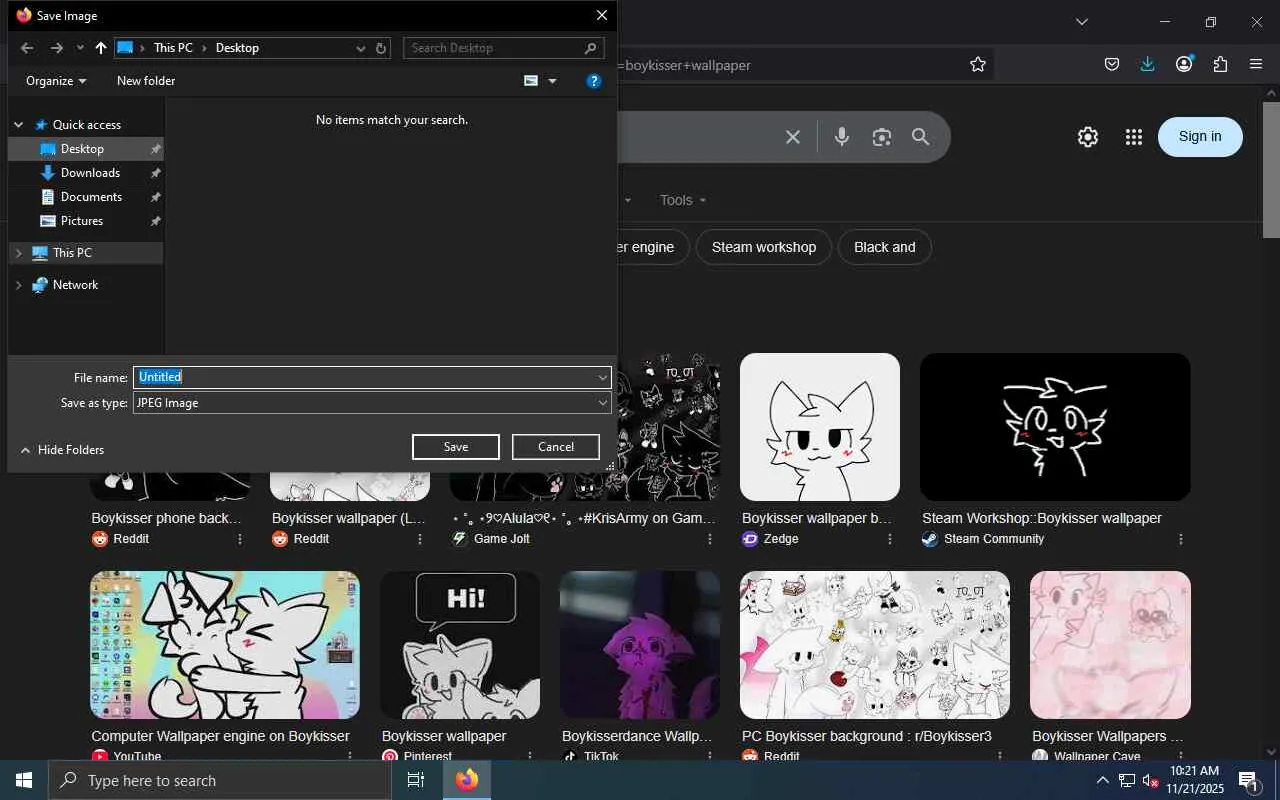Create a New folder
Image resolution: width=1280 pixels, height=800 pixels.
(146, 81)
